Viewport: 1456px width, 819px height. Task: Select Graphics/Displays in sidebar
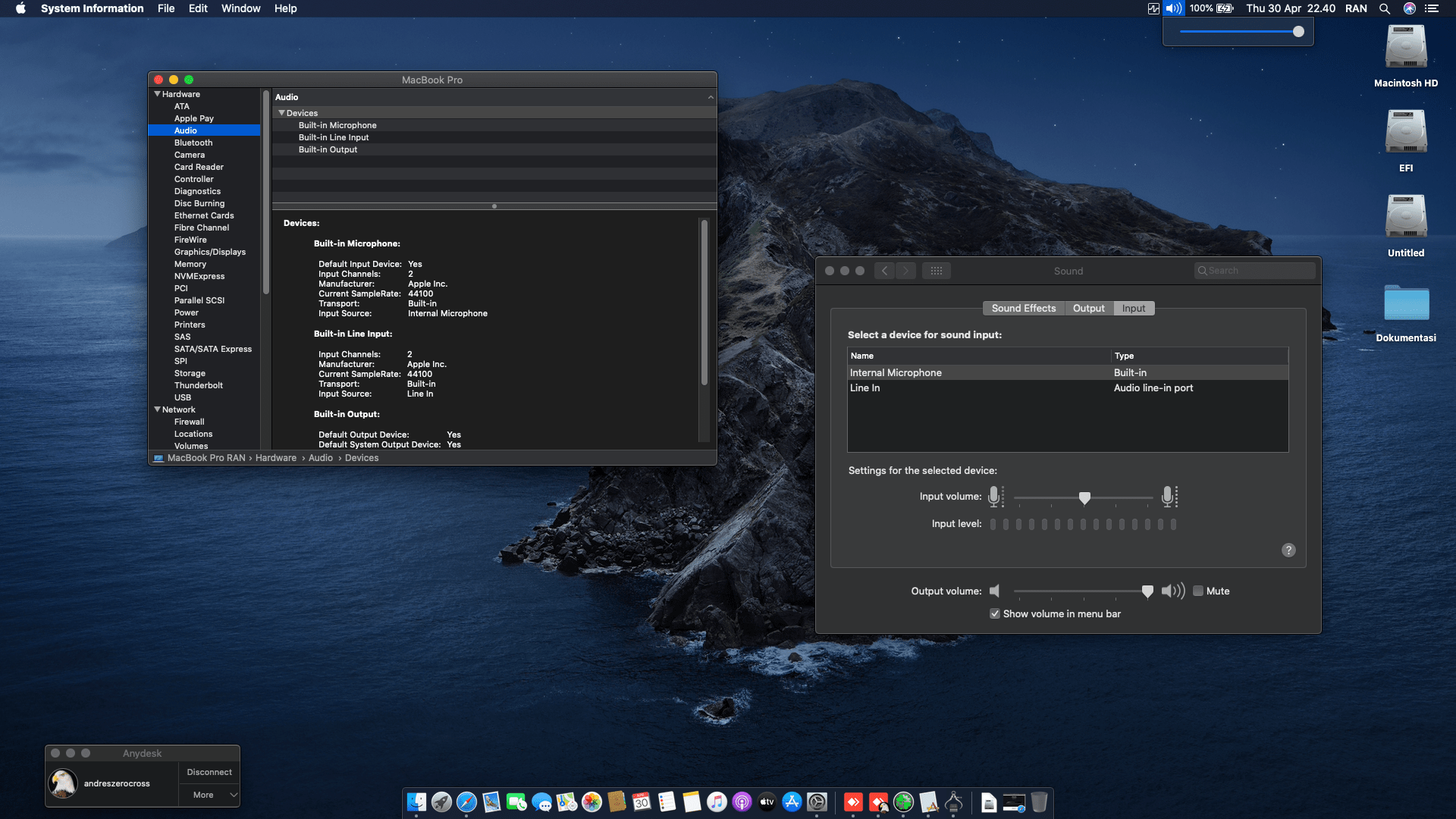pos(210,252)
